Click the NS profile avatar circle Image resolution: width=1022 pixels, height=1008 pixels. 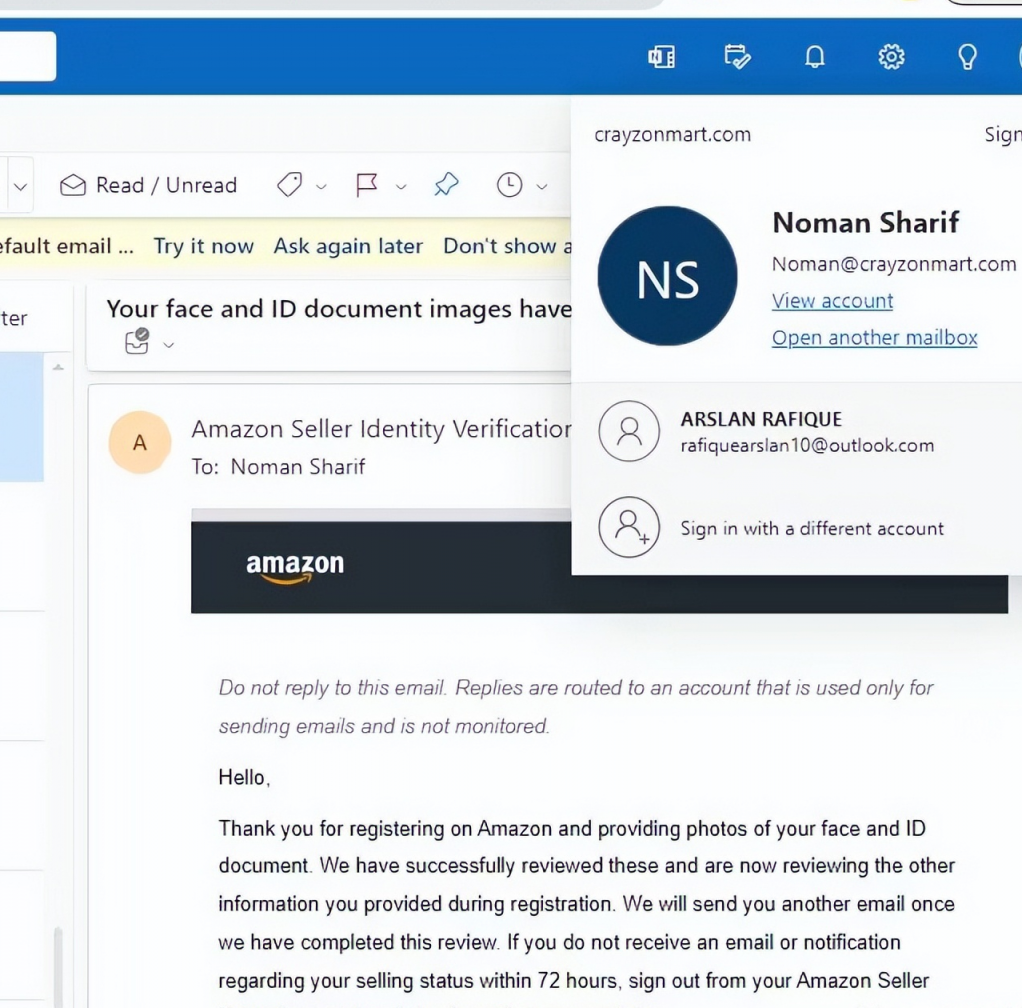pos(667,276)
